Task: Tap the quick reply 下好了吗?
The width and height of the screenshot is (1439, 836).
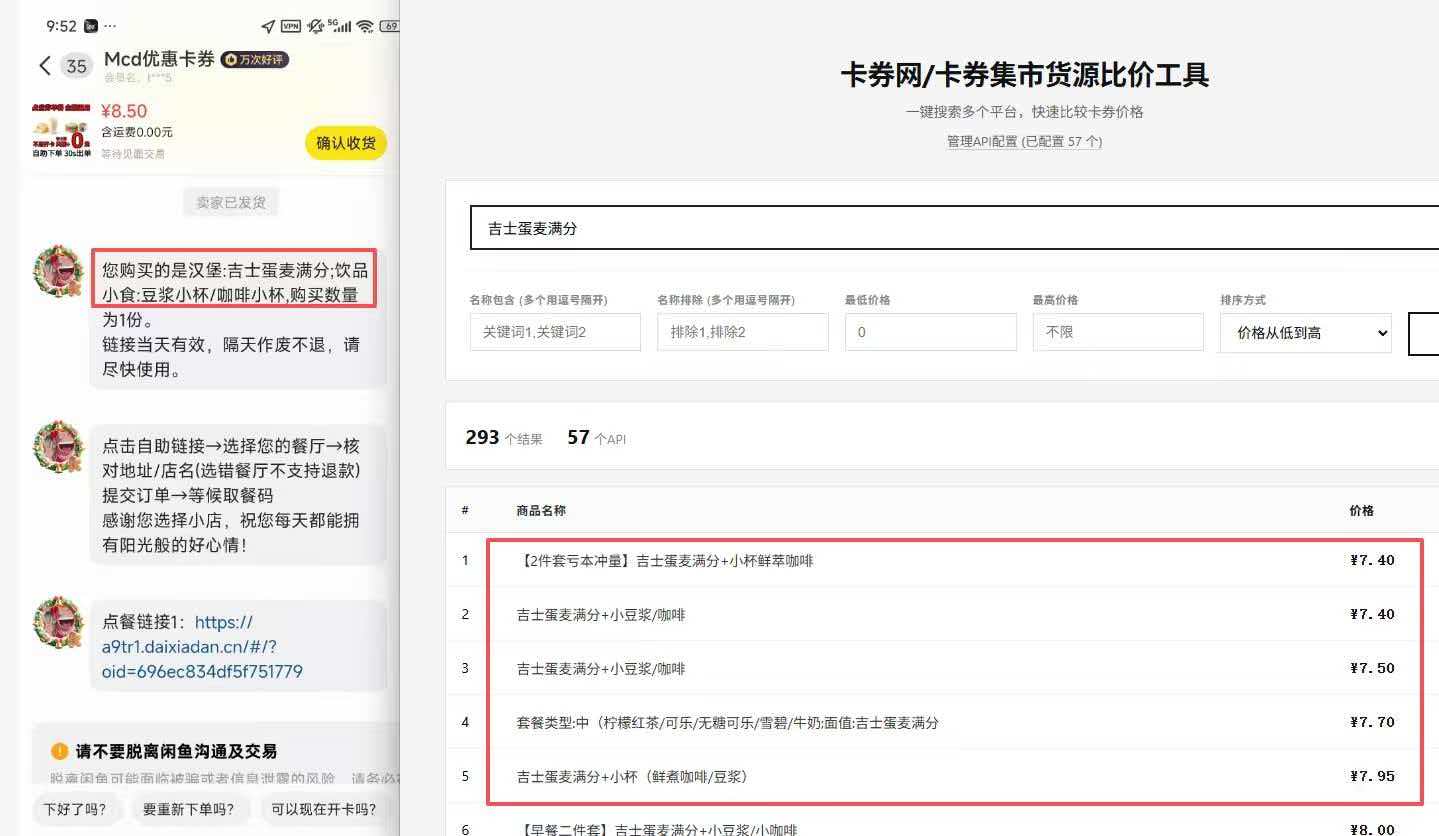Action: pos(77,809)
